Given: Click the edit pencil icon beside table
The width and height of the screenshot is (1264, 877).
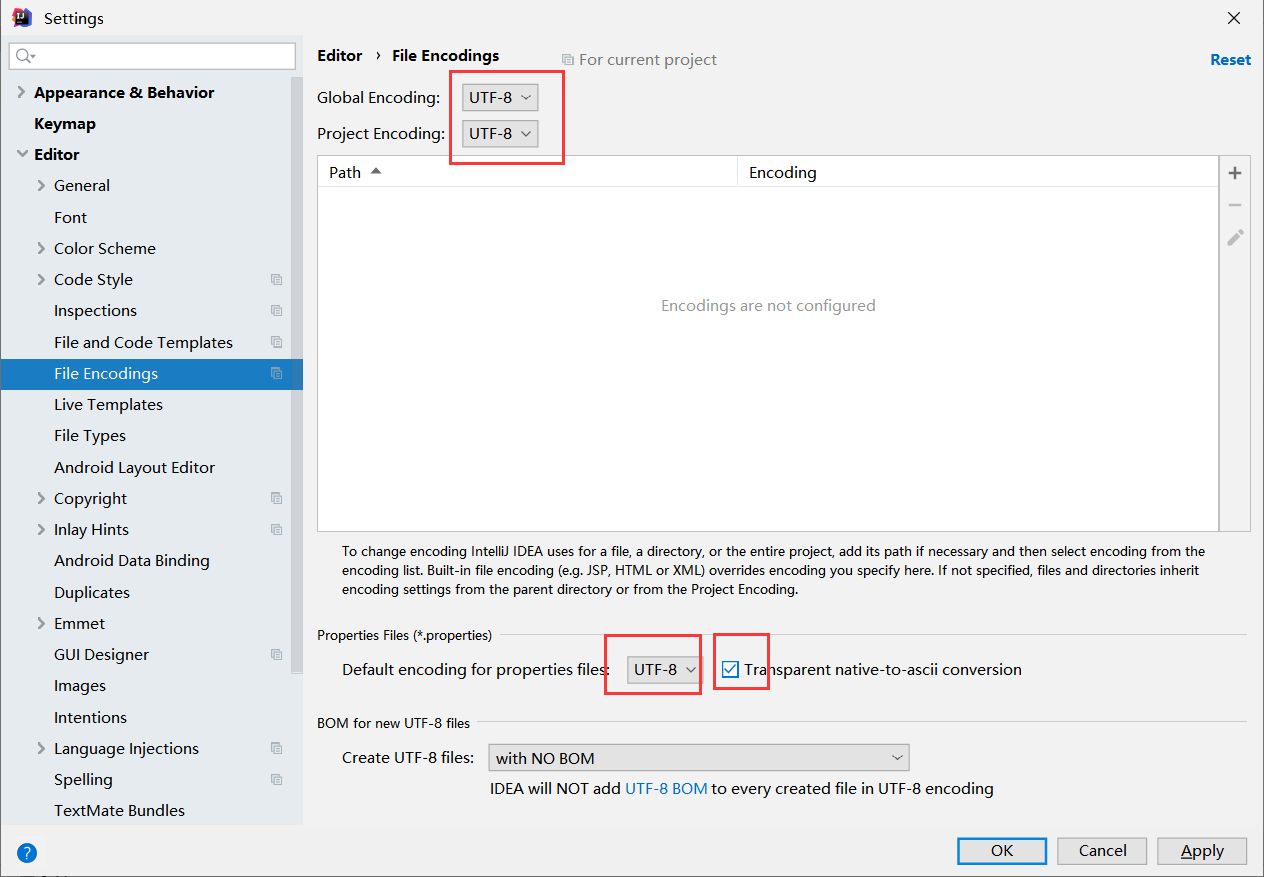Looking at the screenshot, I should (x=1235, y=237).
